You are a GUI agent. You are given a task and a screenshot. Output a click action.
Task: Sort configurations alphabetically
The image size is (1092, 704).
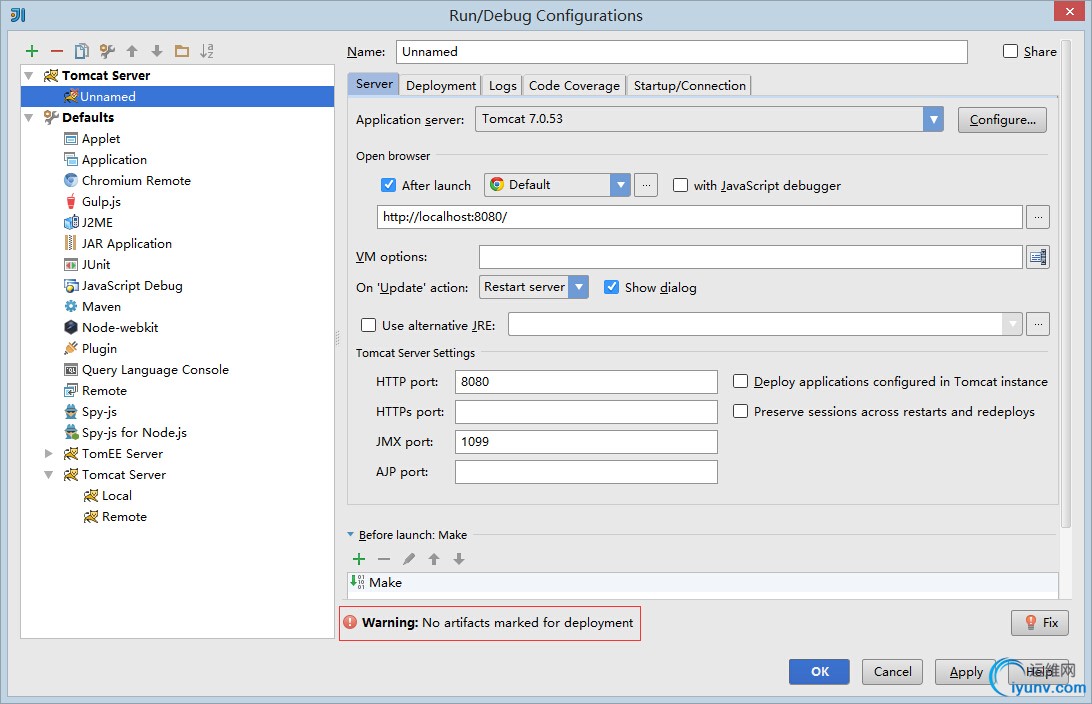click(x=207, y=51)
